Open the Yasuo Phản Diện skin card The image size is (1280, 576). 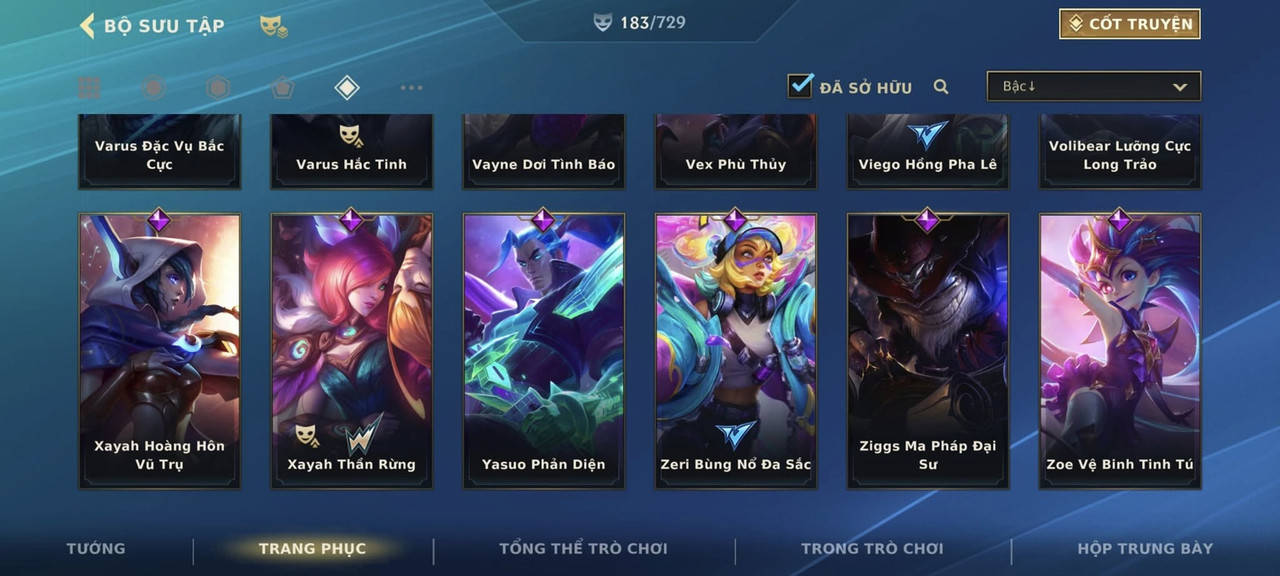click(x=544, y=350)
